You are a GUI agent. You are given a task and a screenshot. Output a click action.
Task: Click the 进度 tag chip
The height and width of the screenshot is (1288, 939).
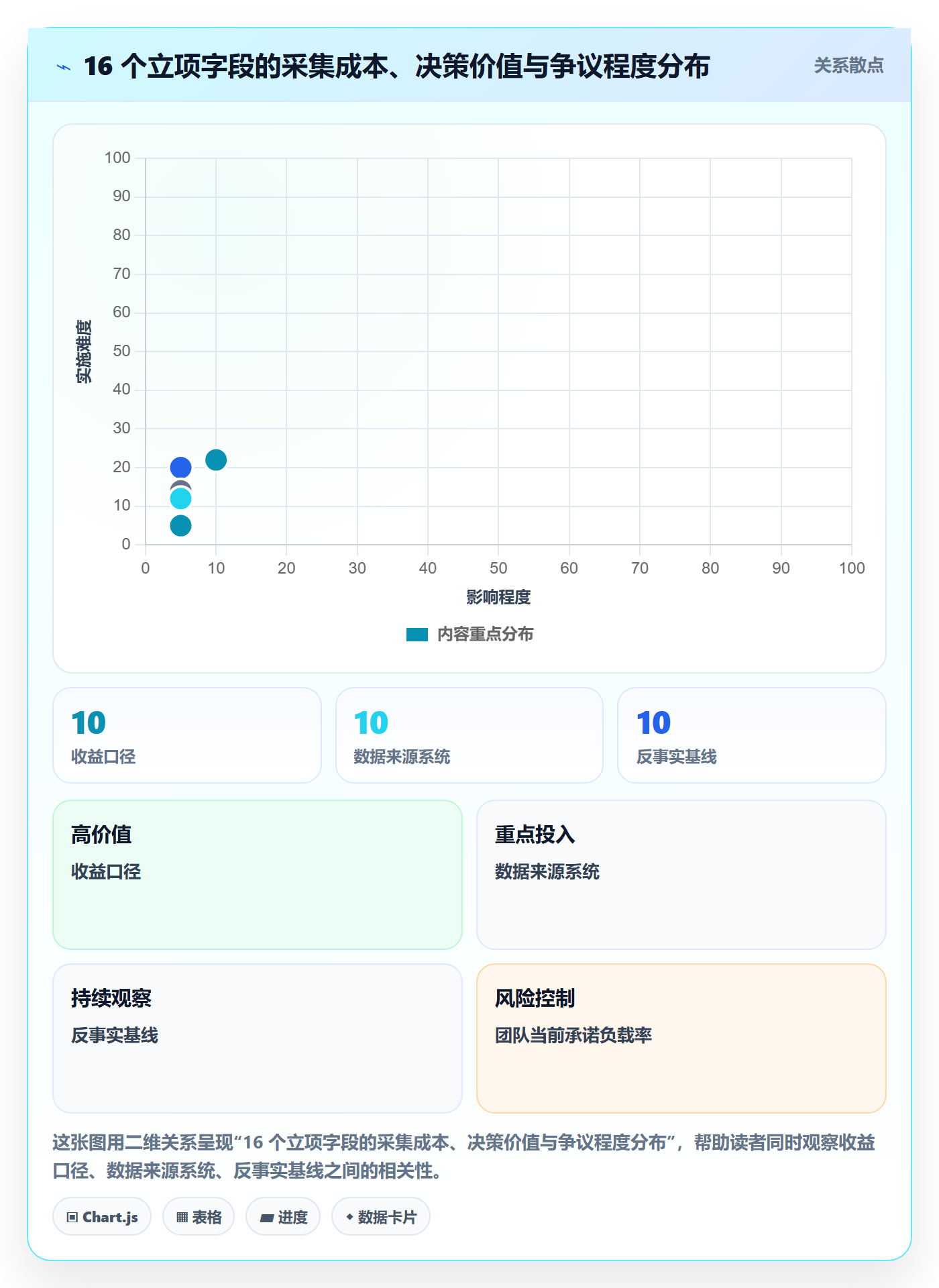click(283, 1217)
